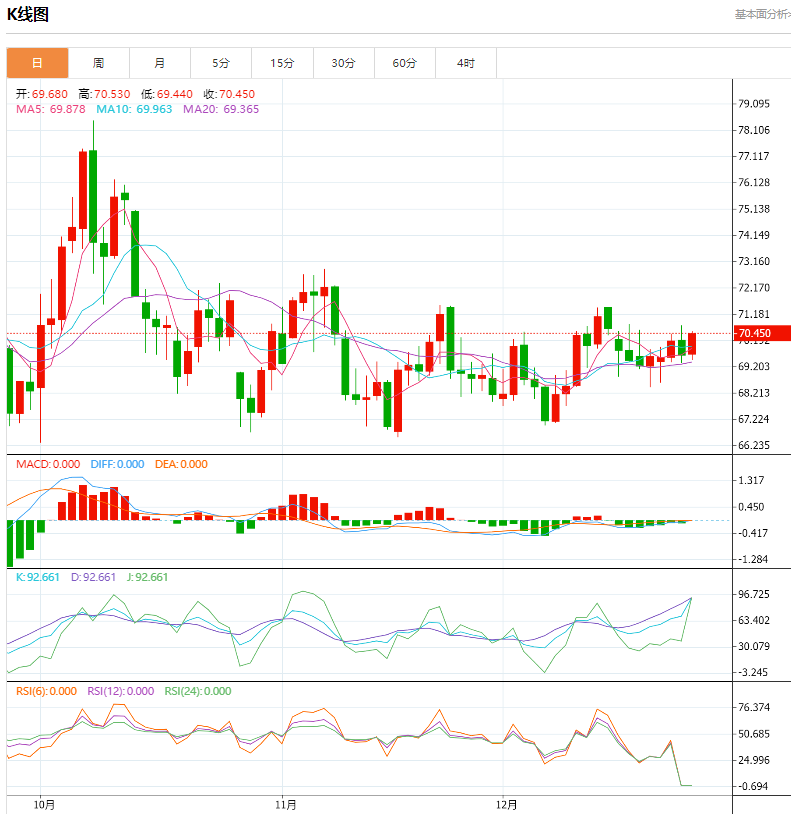Click the RSI(12):0.000 label

[120, 691]
